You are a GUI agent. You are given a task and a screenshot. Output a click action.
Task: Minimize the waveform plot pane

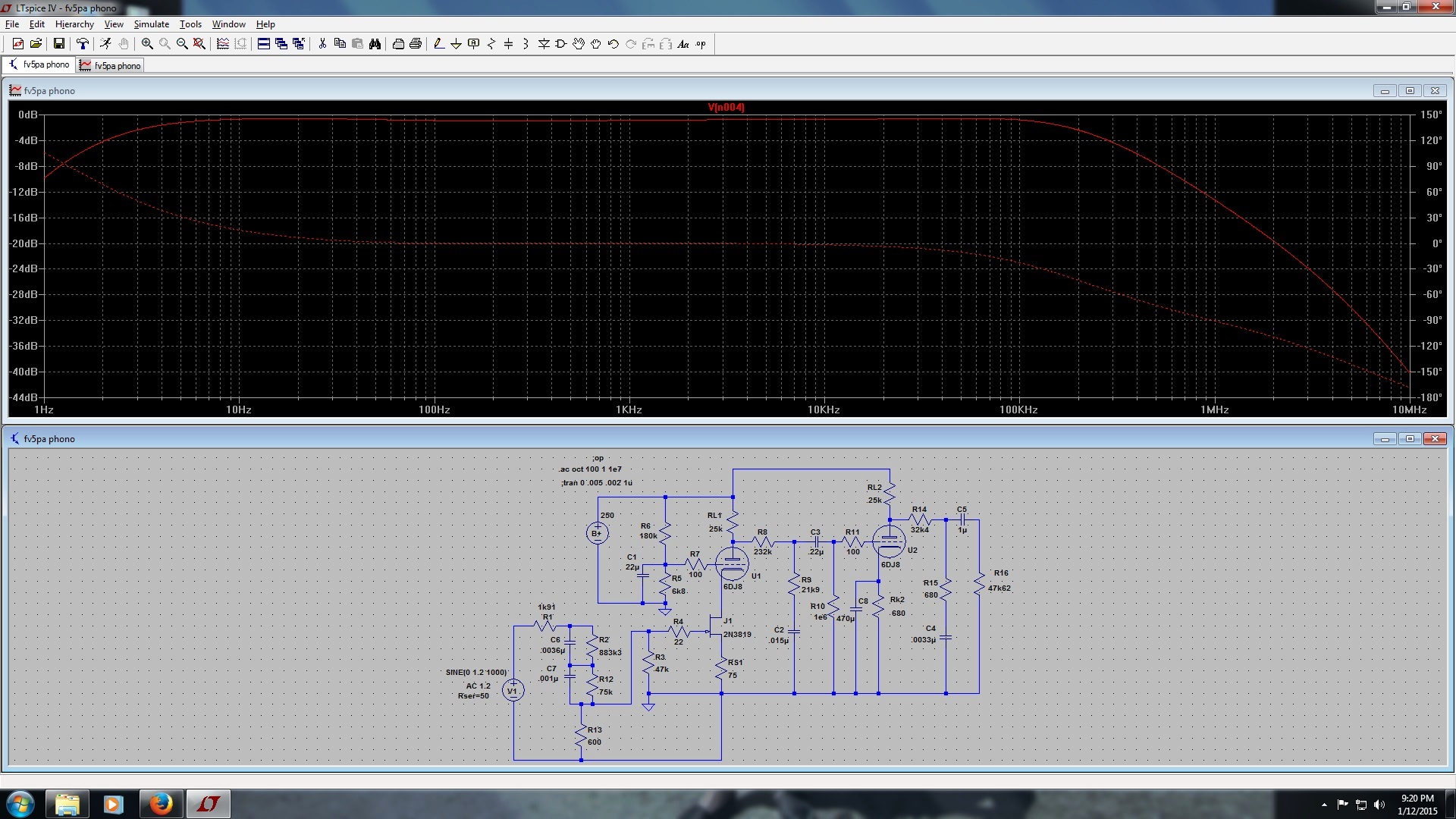pyautogui.click(x=1385, y=91)
